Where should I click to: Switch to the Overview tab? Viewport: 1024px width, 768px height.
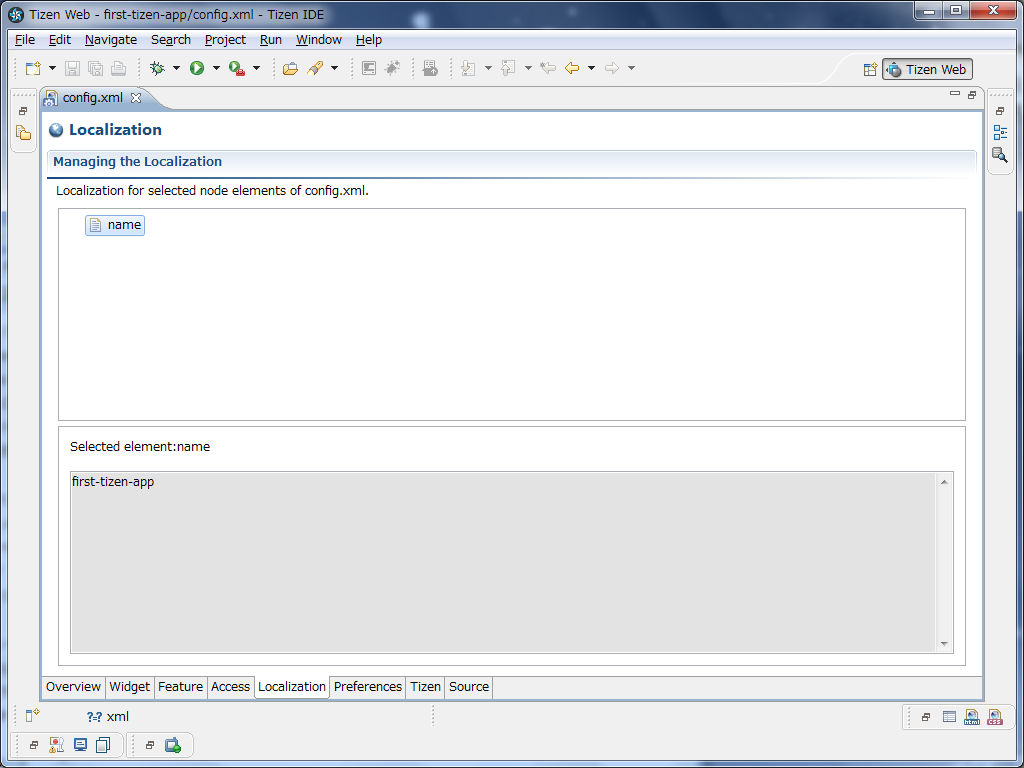(x=73, y=687)
